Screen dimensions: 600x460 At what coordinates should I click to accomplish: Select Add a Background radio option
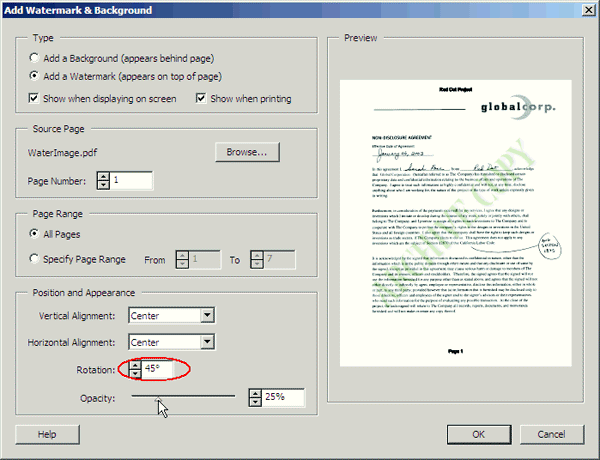tap(36, 58)
